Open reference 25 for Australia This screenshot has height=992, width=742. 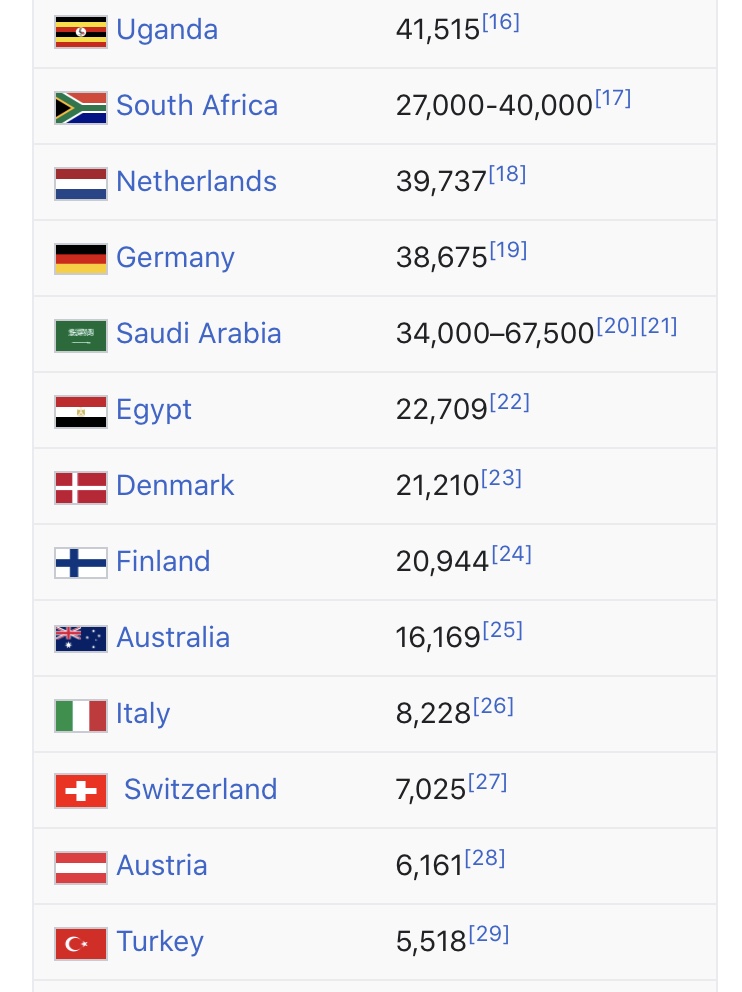(x=503, y=630)
